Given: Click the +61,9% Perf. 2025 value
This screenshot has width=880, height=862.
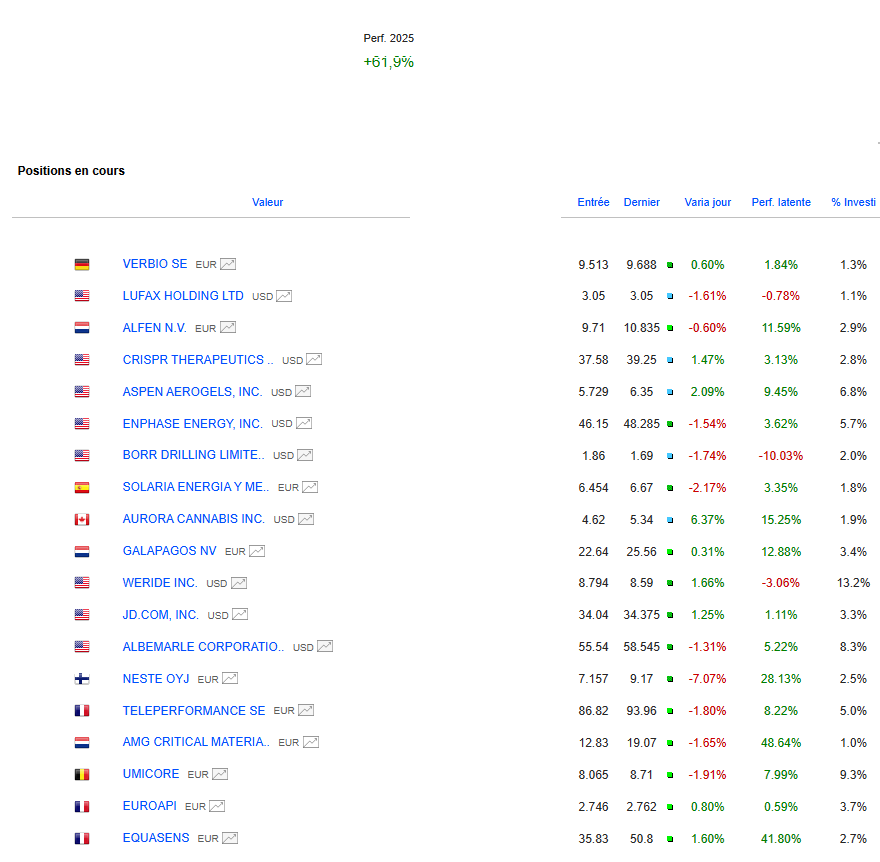Looking at the screenshot, I should tap(388, 62).
